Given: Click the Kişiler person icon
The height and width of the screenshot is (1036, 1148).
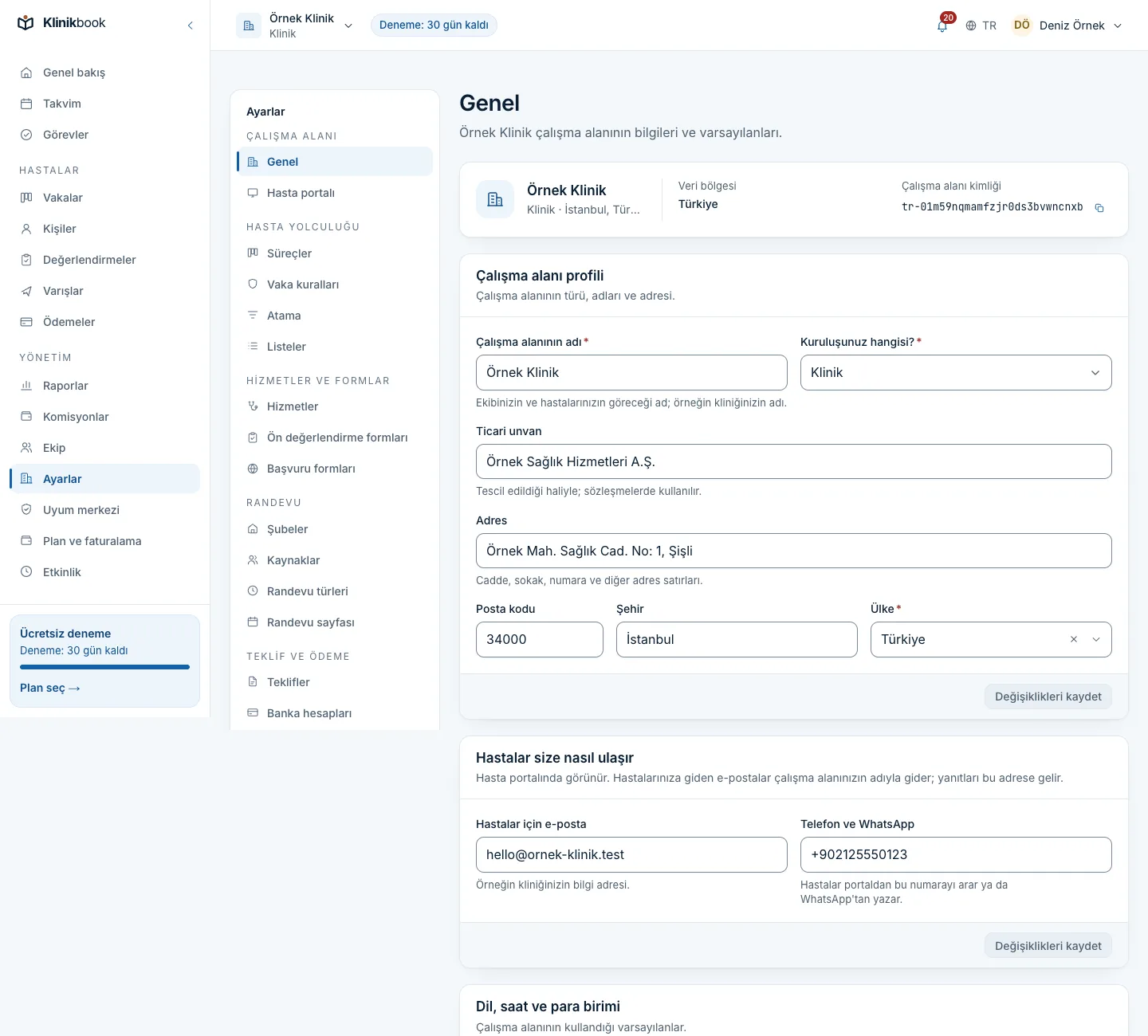Looking at the screenshot, I should click(x=26, y=229).
